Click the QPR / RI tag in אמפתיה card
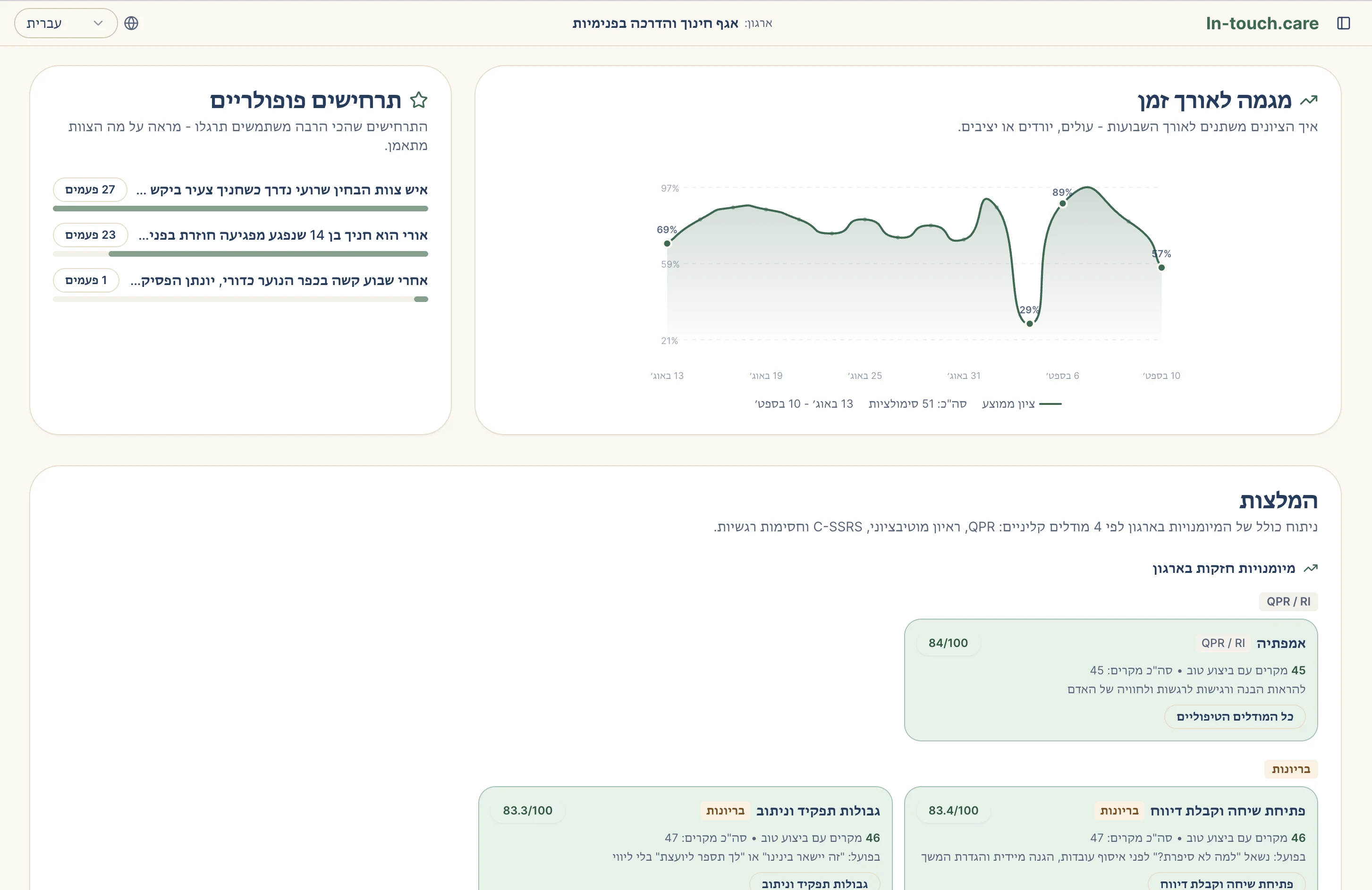 1223,643
